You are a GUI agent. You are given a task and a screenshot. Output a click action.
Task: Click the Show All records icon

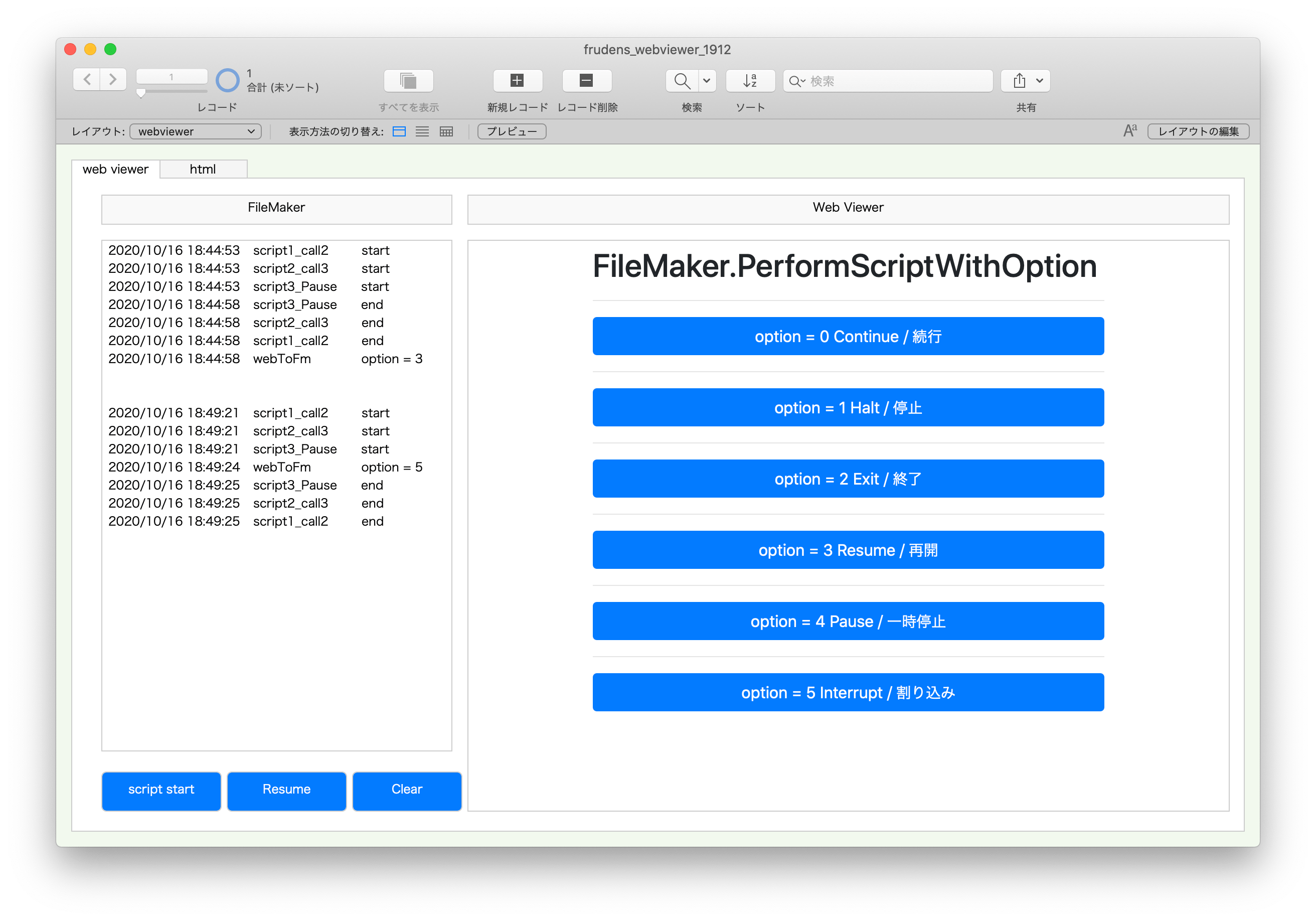[x=408, y=81]
